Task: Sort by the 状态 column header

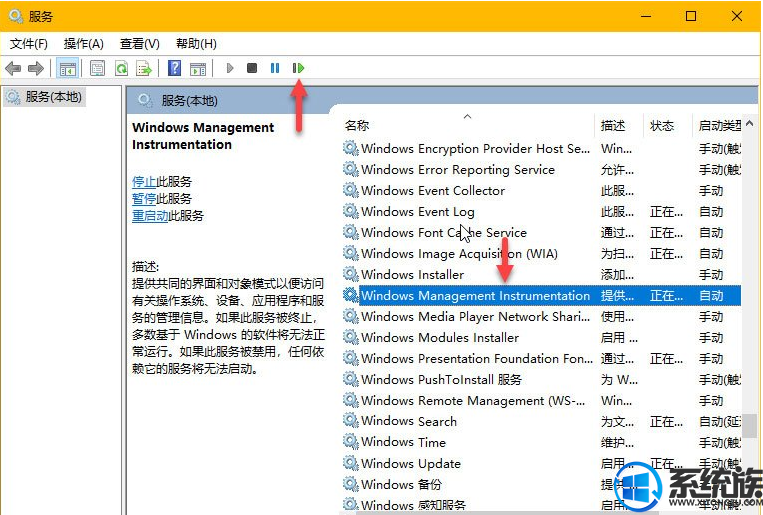Action: click(x=668, y=126)
